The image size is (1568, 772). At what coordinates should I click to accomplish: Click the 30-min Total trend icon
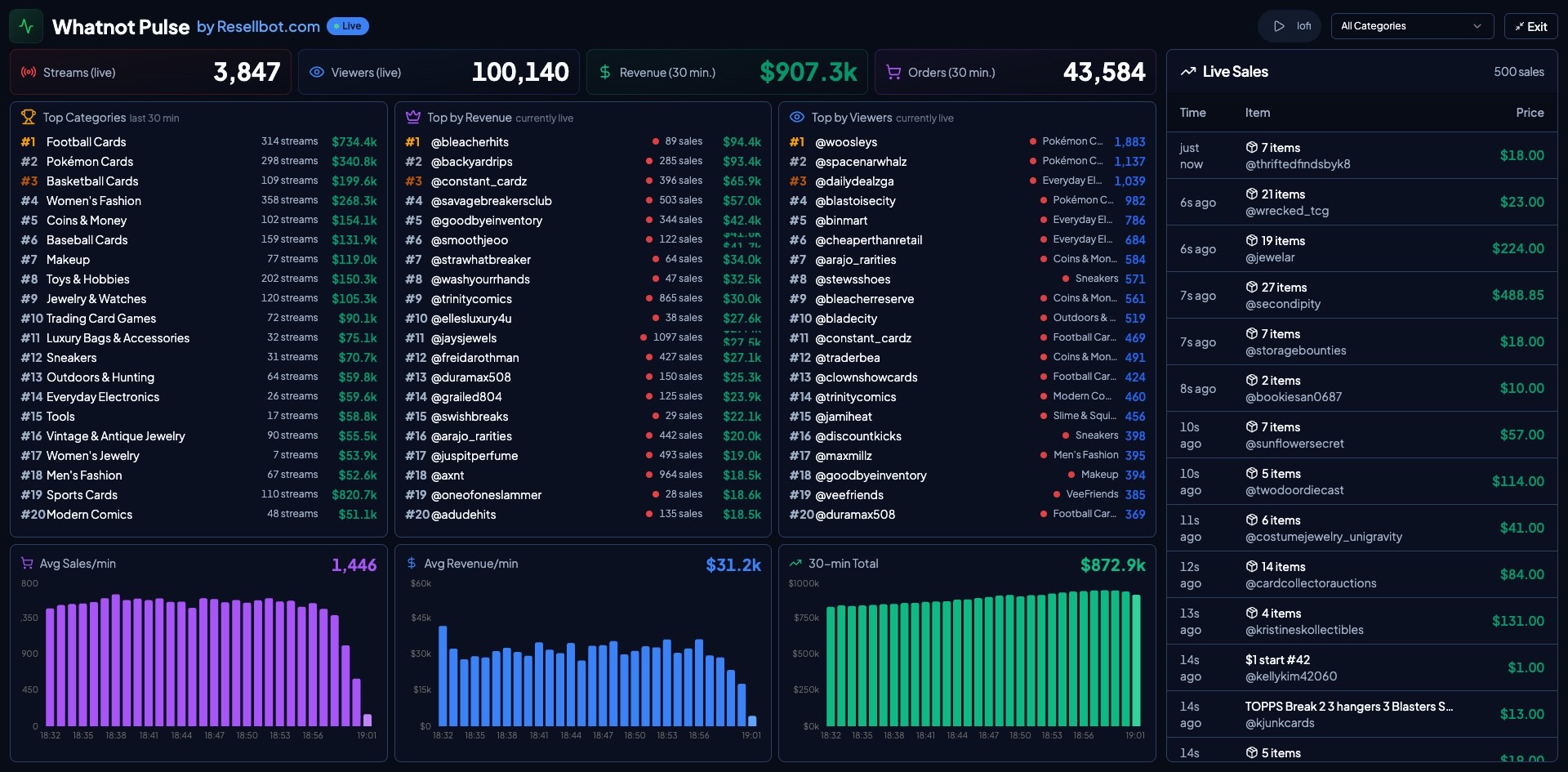point(795,563)
